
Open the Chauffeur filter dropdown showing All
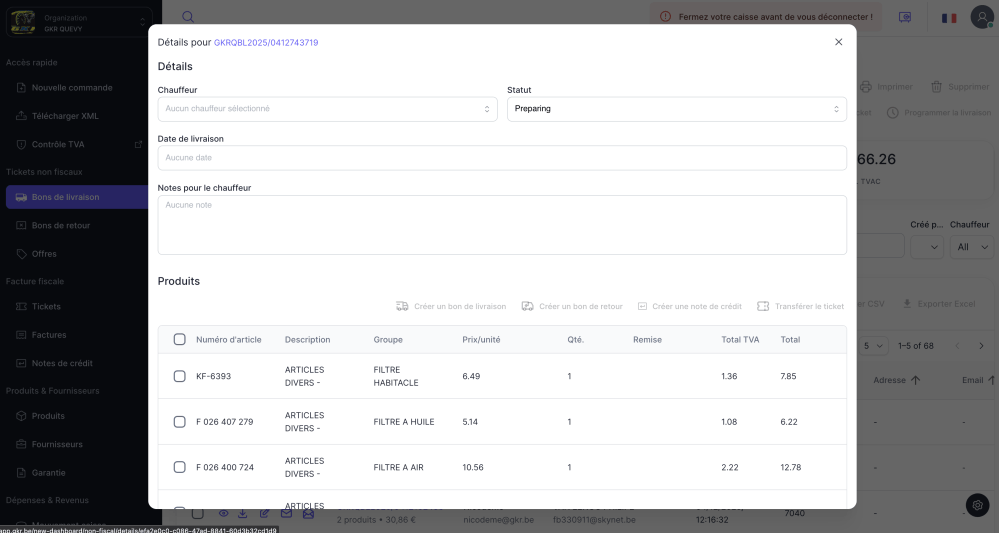click(x=971, y=246)
